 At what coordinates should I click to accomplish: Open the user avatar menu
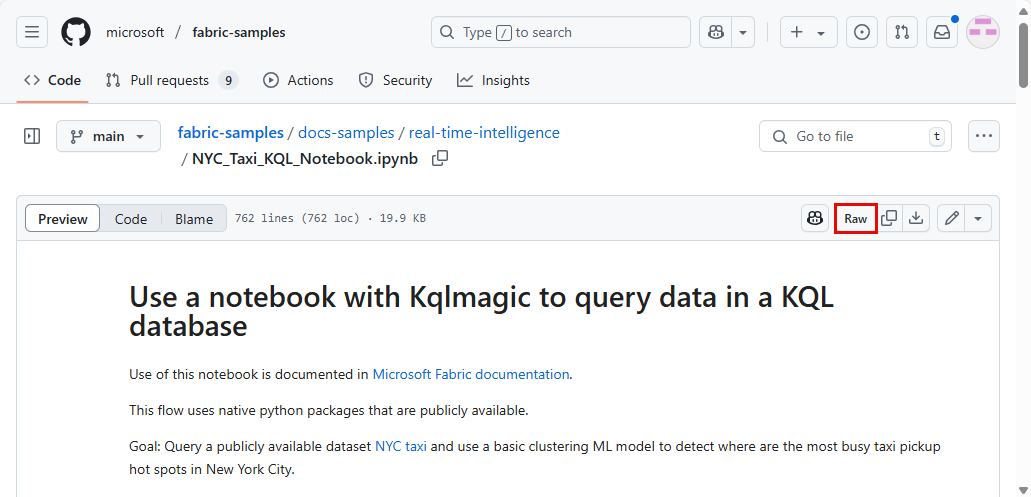coord(983,32)
